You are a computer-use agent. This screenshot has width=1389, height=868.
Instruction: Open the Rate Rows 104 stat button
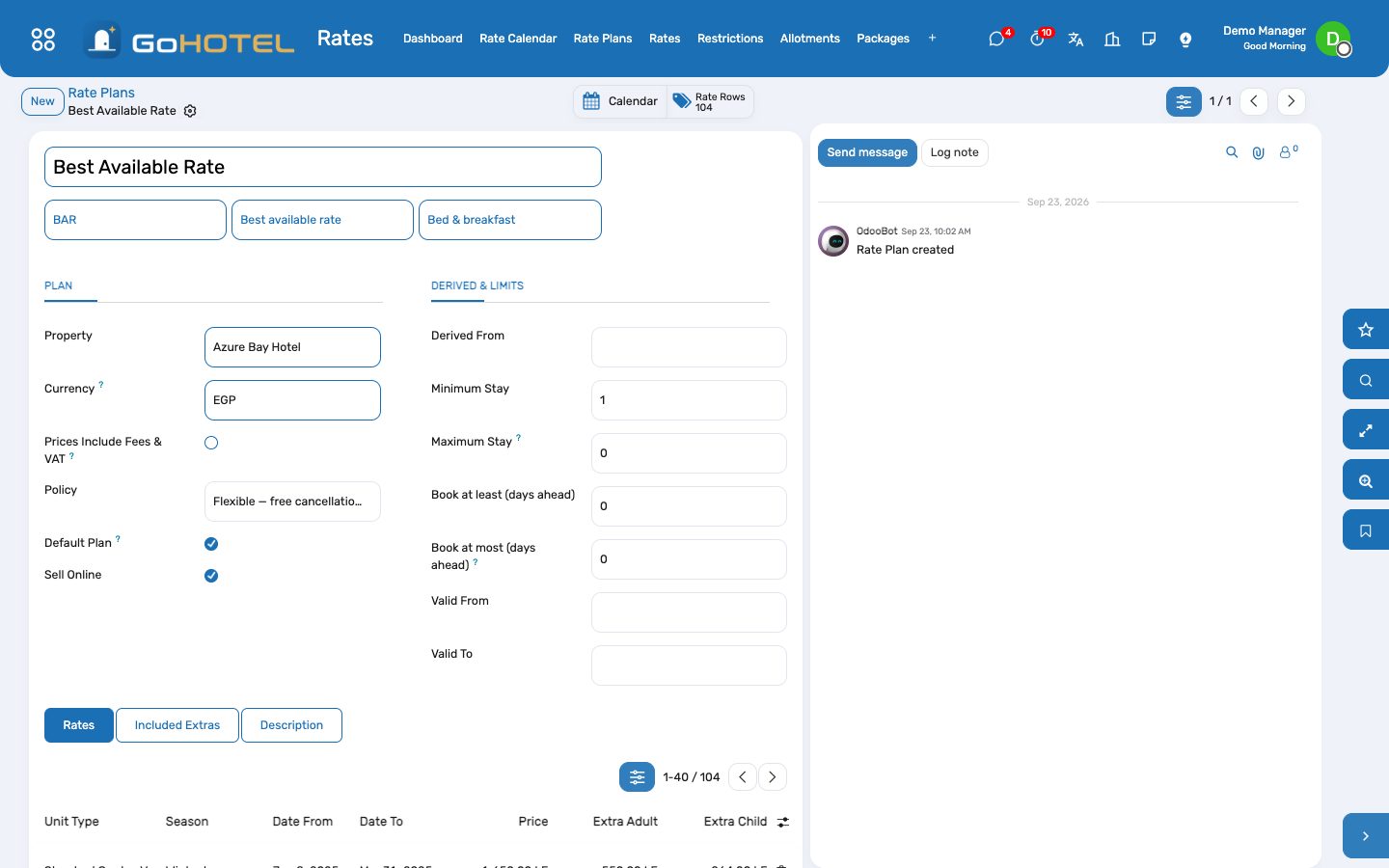710,101
